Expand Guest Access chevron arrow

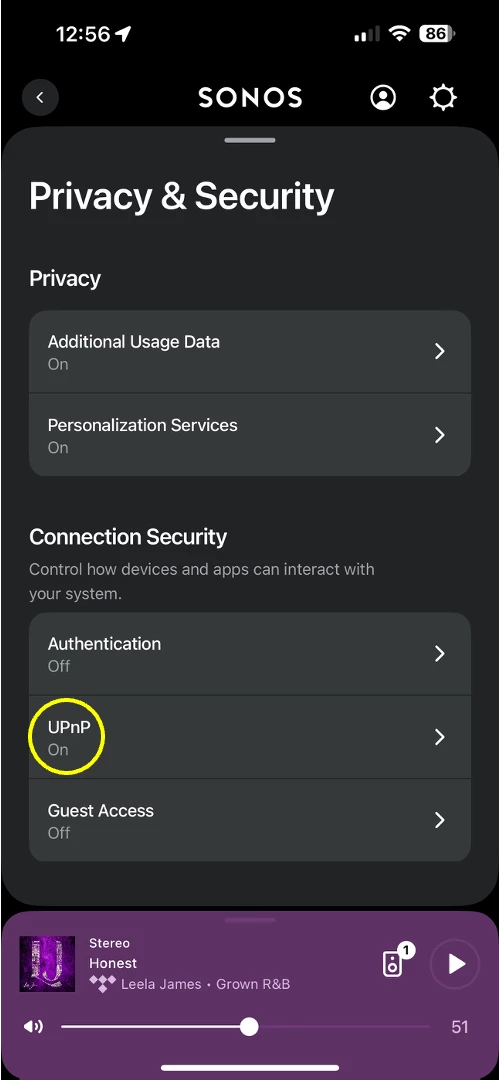(x=440, y=820)
